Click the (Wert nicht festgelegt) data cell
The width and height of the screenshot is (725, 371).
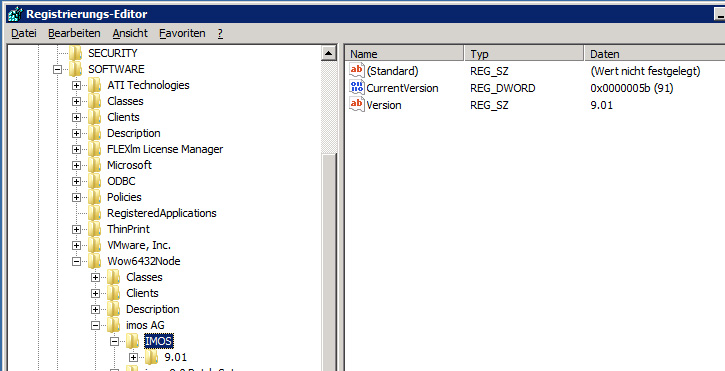[645, 71]
